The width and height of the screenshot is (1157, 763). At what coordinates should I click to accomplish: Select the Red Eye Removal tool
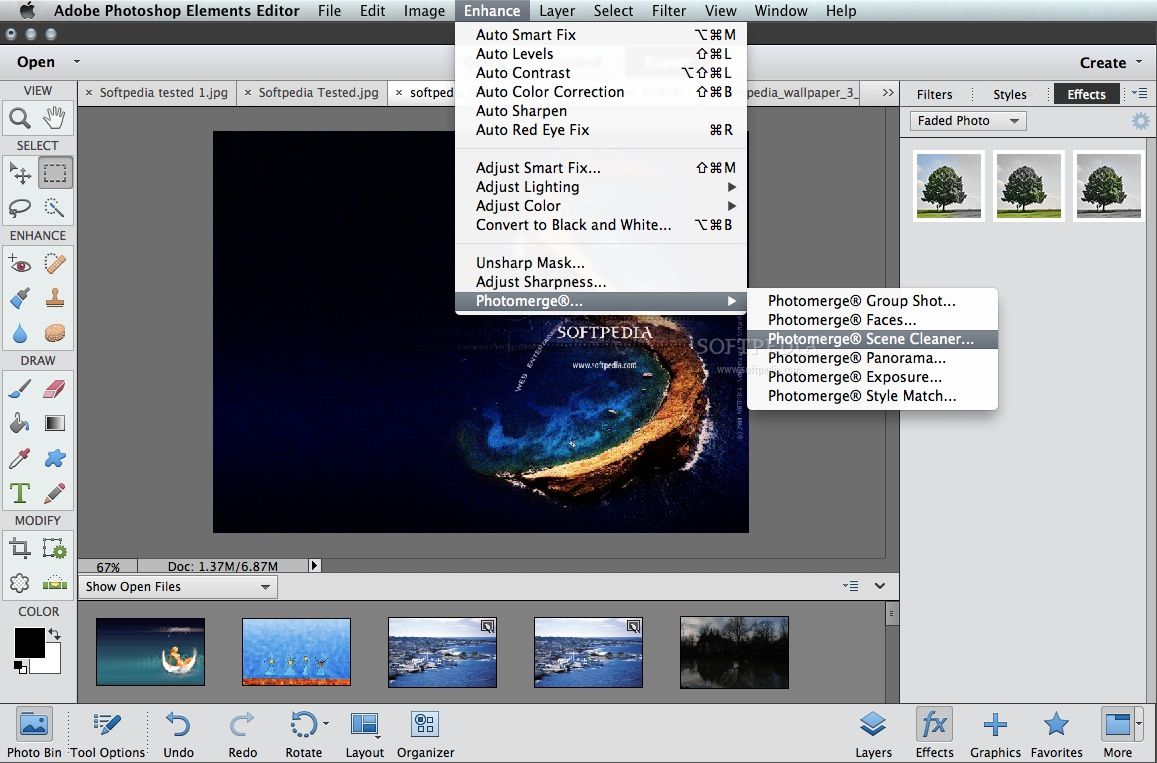pos(20,263)
